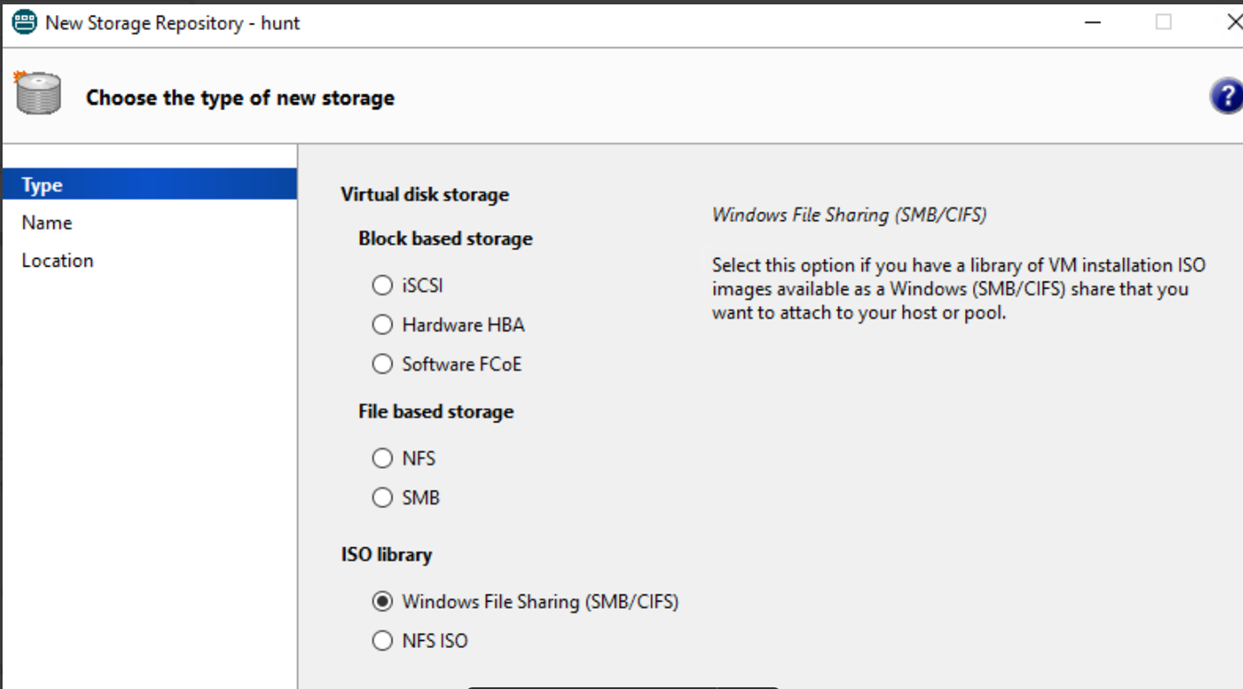Close the New Storage Repository dialog

(x=1234, y=22)
